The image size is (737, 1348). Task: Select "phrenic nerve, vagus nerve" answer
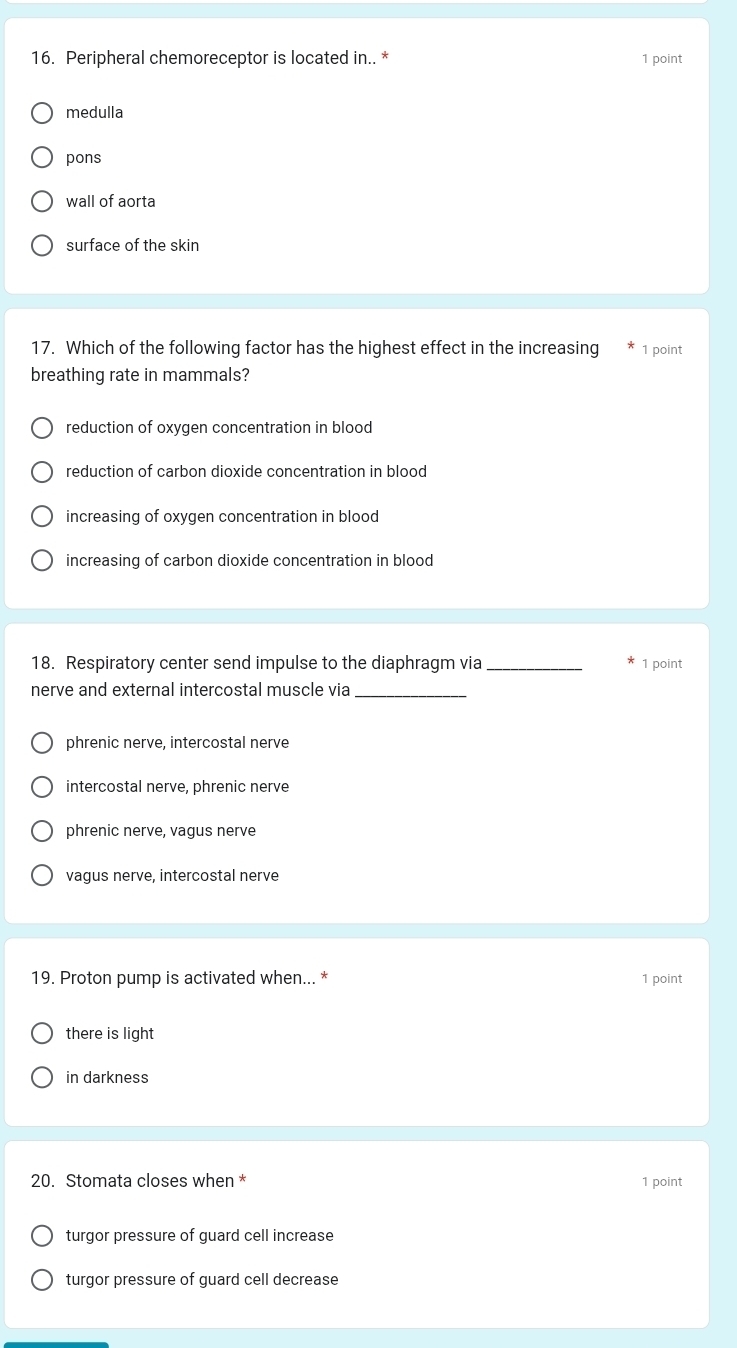[x=42, y=831]
